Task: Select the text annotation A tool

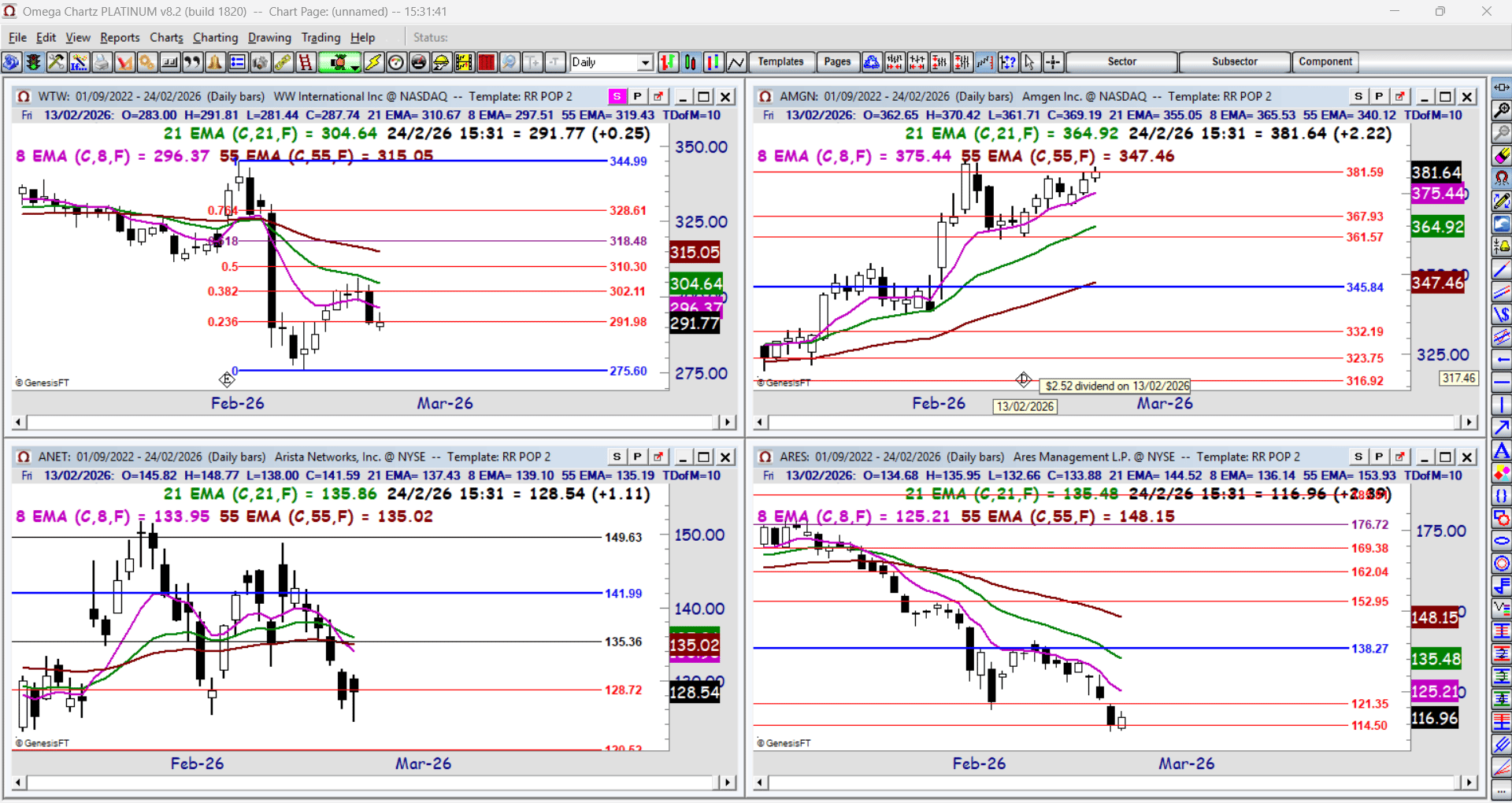Action: [x=1502, y=451]
